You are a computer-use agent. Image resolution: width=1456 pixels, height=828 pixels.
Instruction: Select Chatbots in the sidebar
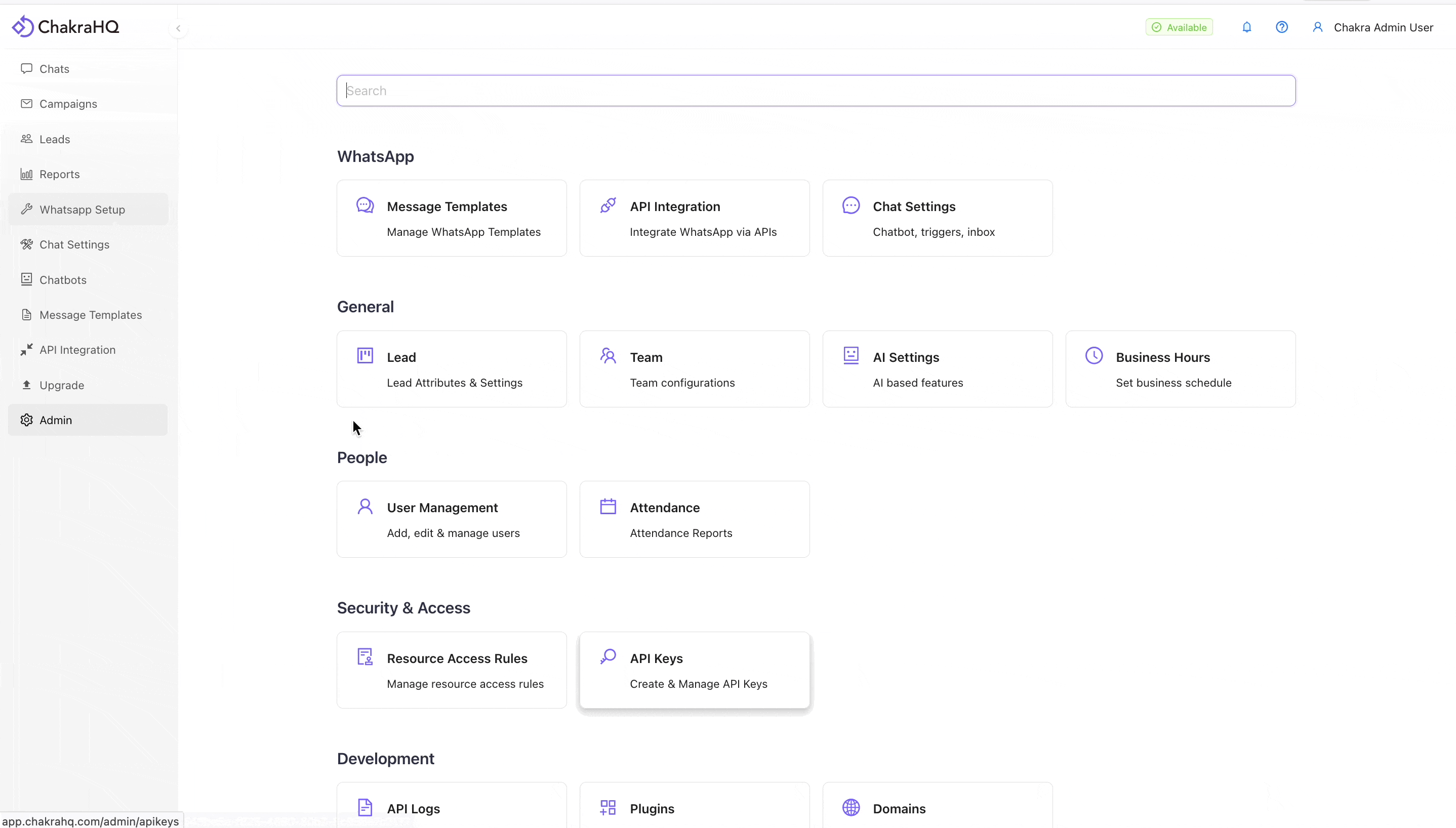pyautogui.click(x=63, y=280)
